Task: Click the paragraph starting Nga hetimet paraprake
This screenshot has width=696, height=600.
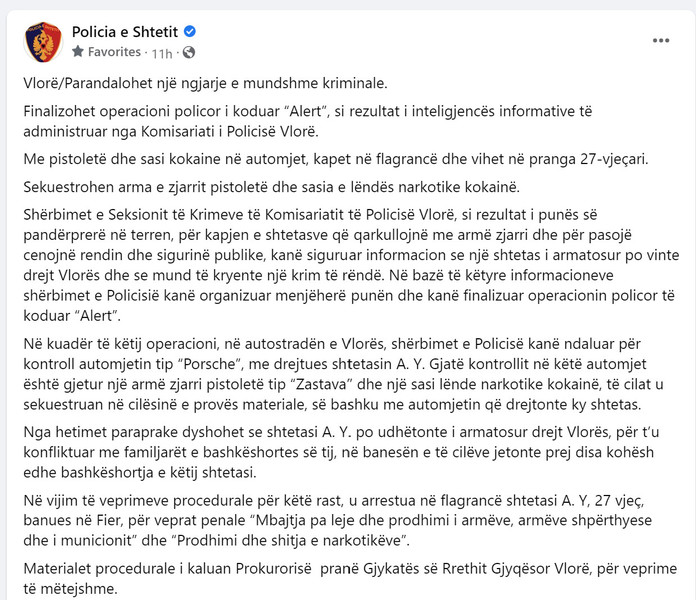Action: pos(341,452)
